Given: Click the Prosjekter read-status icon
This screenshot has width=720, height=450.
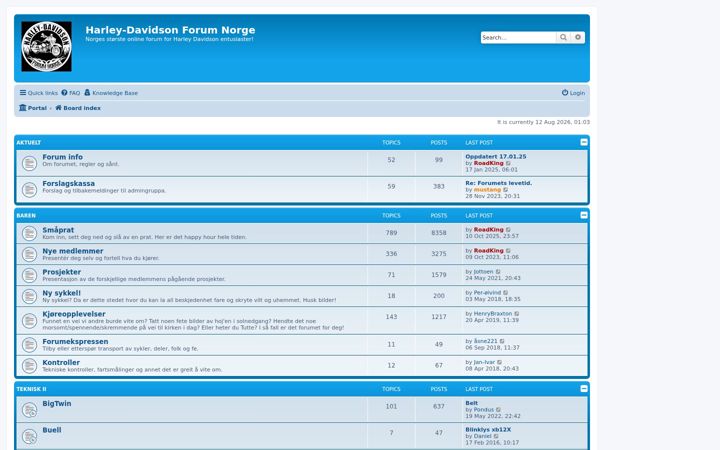Looking at the screenshot, I should click(x=29, y=275).
